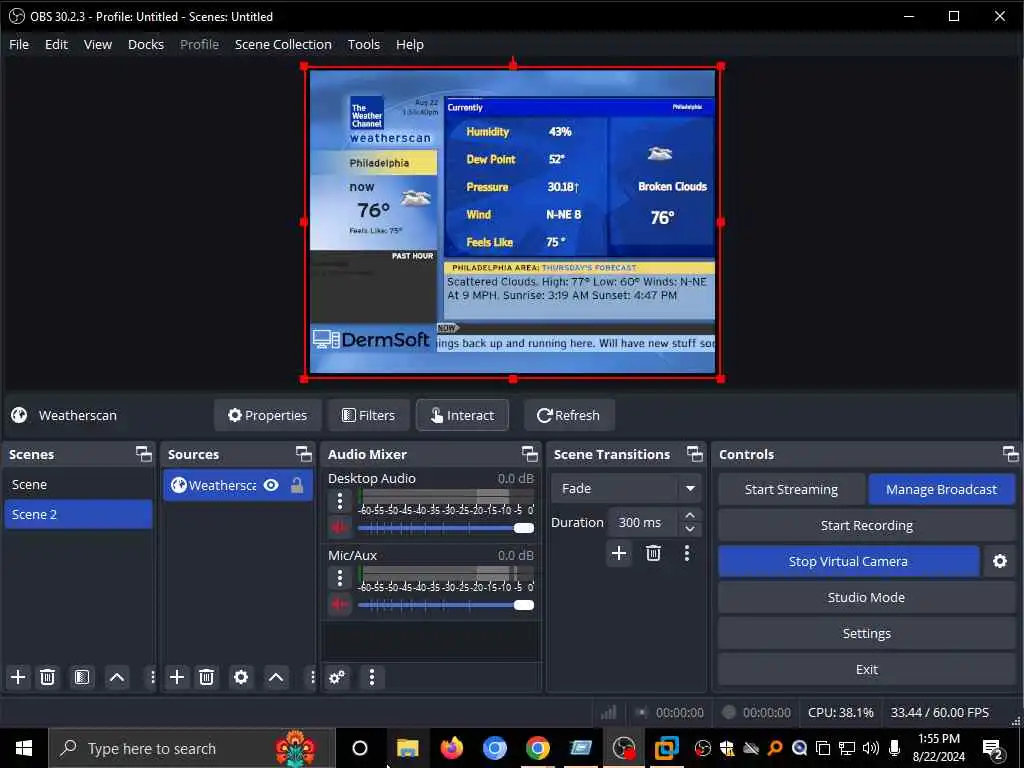Adjust Mic/Aux volume slider
This screenshot has width=1024, height=768.
[x=446, y=605]
